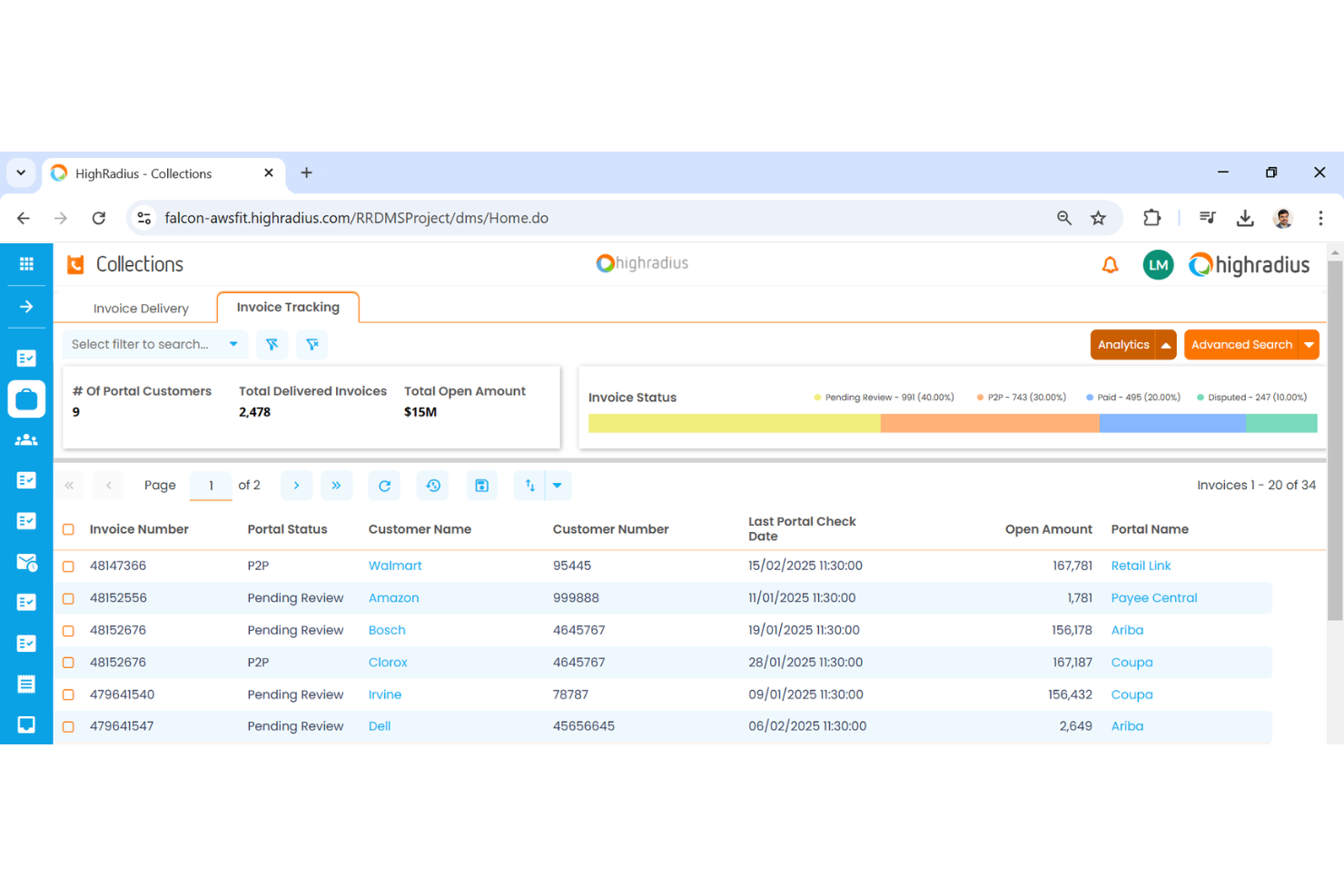This screenshot has height=896, width=1344.
Task: Select the briefcase icon in the sidebar
Action: (x=26, y=399)
